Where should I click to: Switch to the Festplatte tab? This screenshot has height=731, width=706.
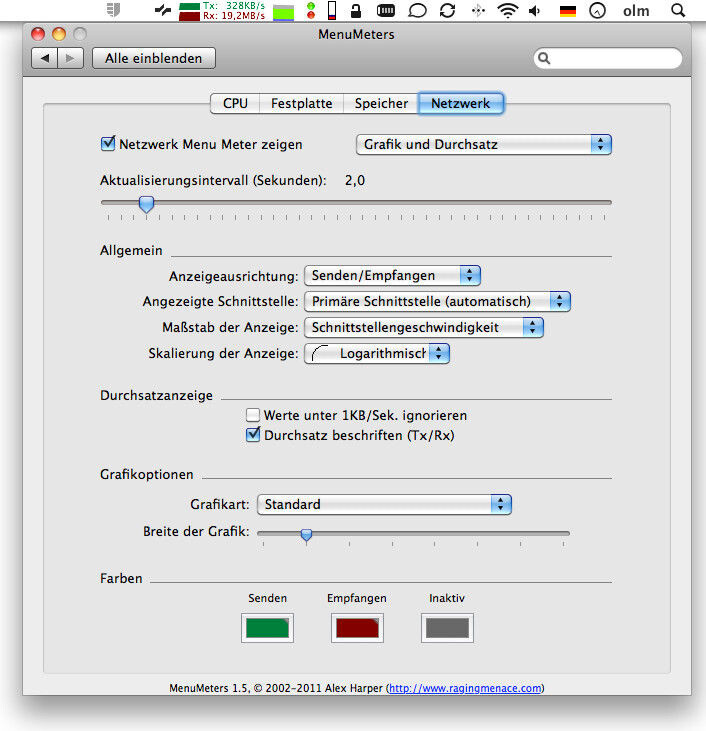point(301,103)
